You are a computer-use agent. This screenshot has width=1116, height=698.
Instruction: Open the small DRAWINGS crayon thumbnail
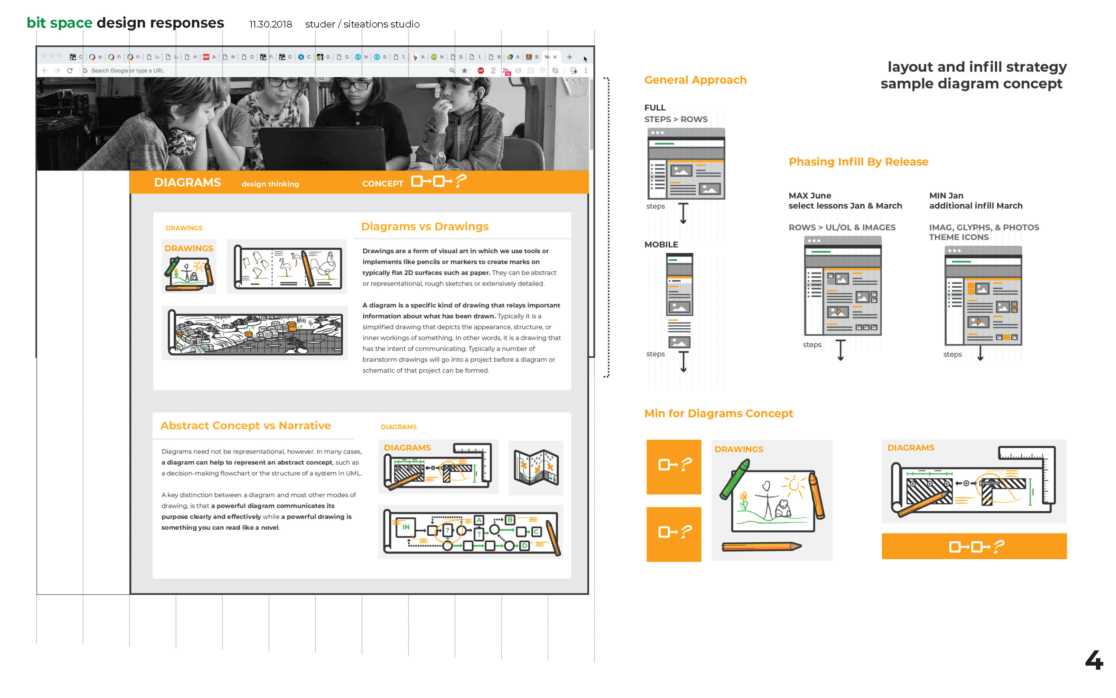(189, 267)
